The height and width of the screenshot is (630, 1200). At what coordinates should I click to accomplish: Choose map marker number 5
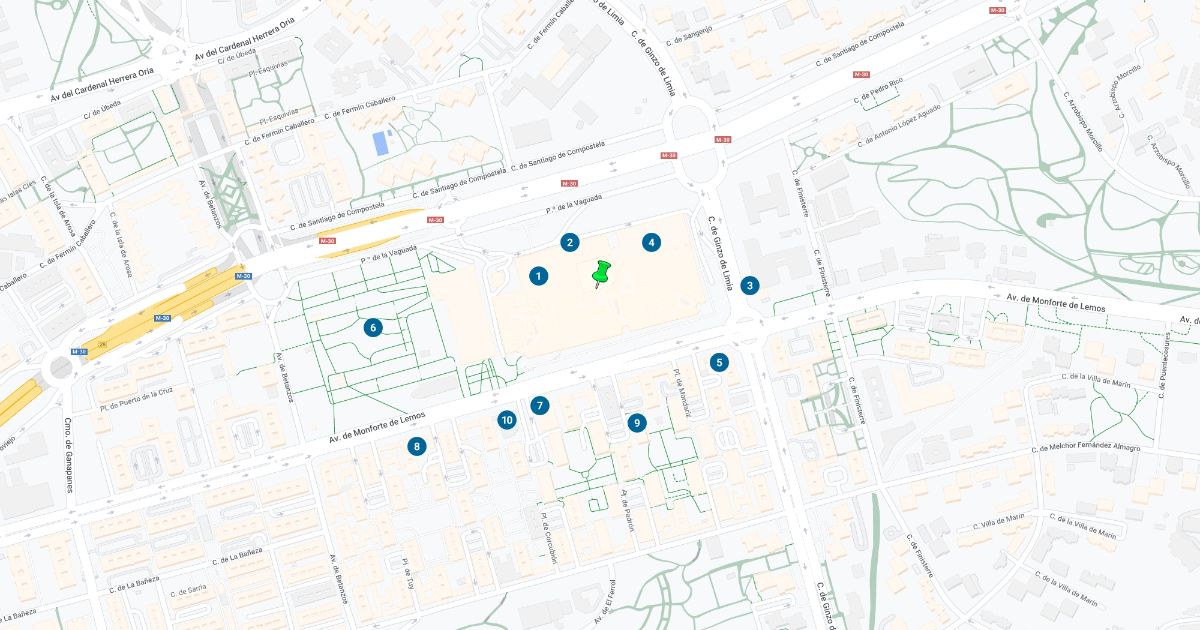click(x=718, y=362)
